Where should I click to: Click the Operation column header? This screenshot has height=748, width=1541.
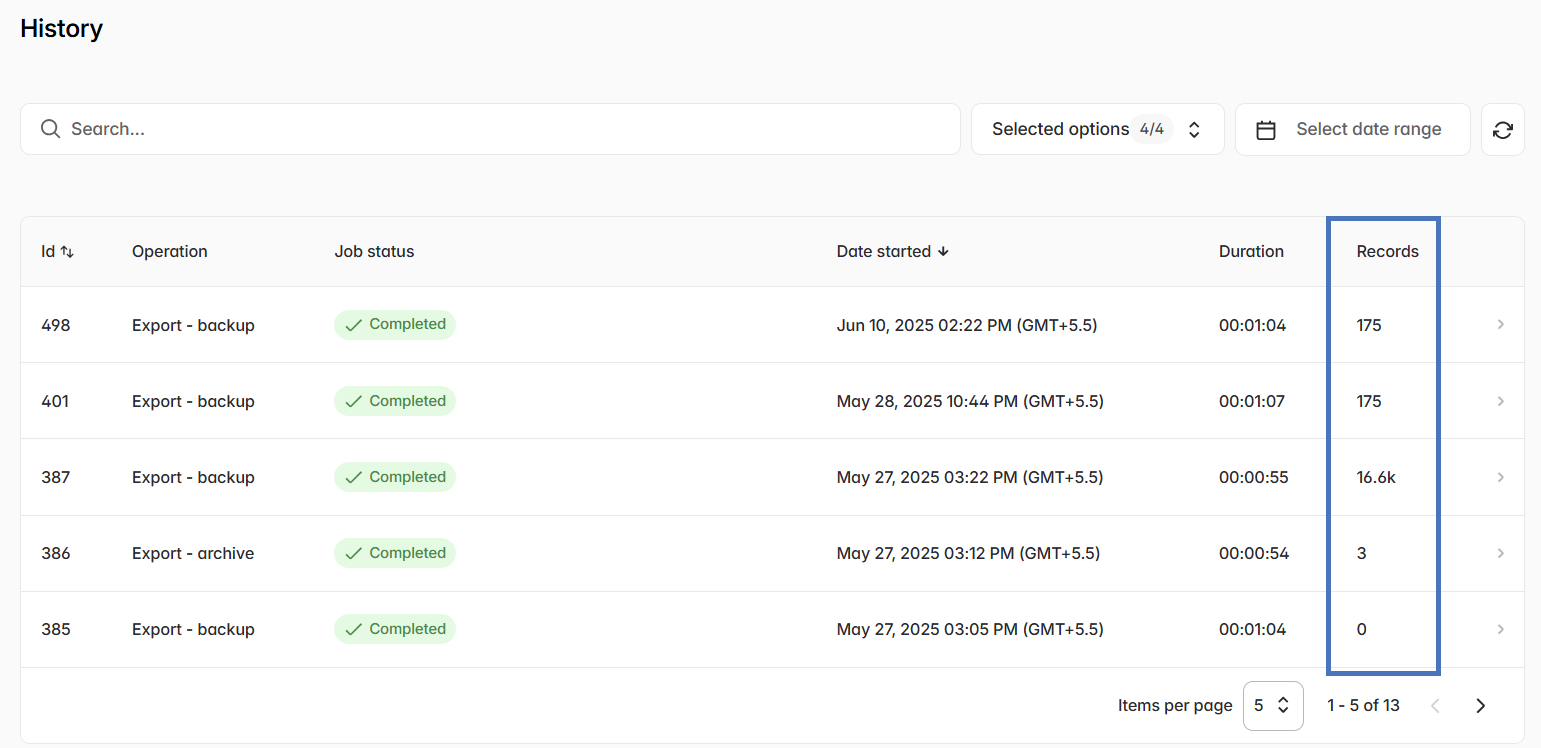(x=170, y=252)
